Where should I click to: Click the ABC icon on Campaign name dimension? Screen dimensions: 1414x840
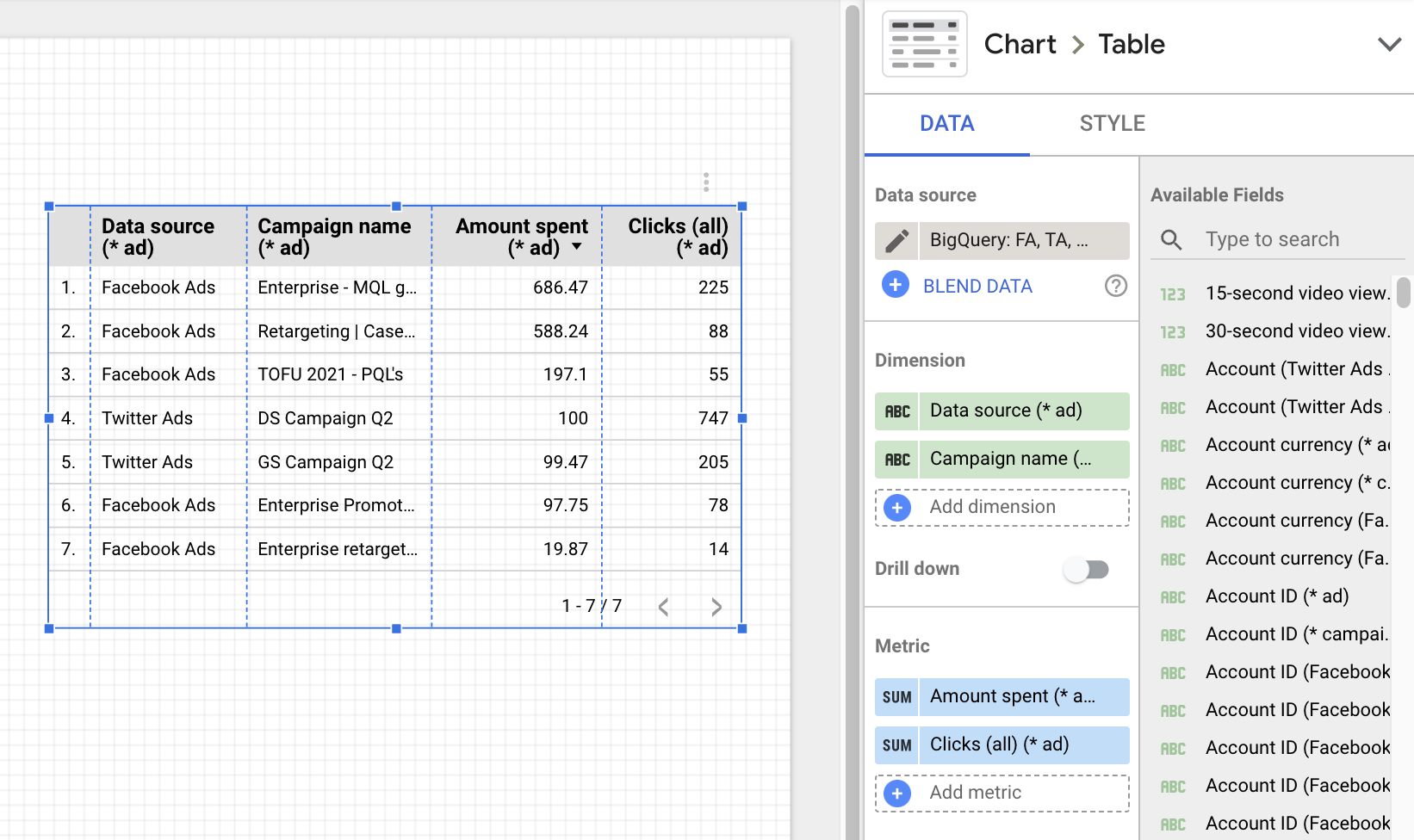pos(896,460)
